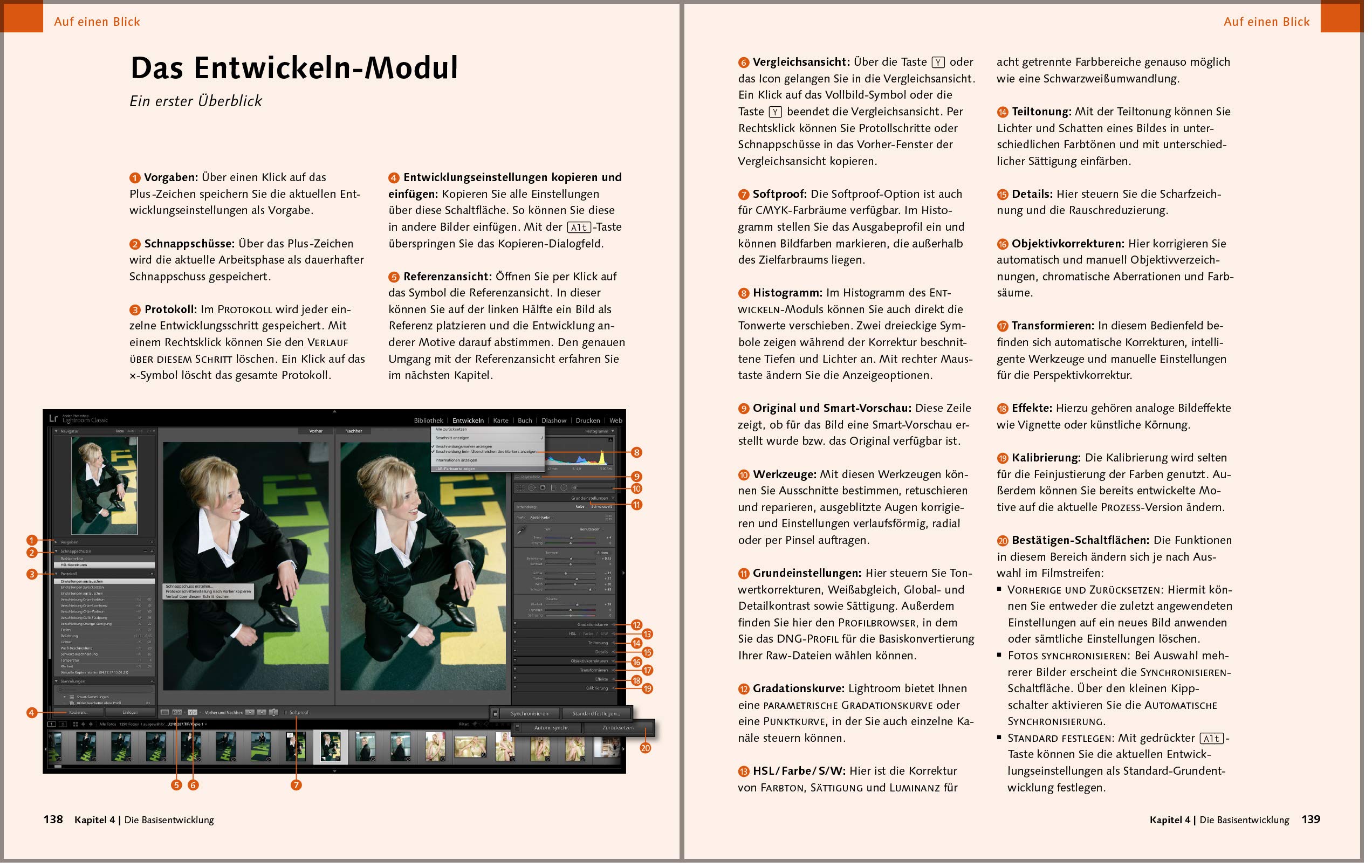
Task: Toggle the Originalfoto checkbox below the histogram
Action: [517, 477]
